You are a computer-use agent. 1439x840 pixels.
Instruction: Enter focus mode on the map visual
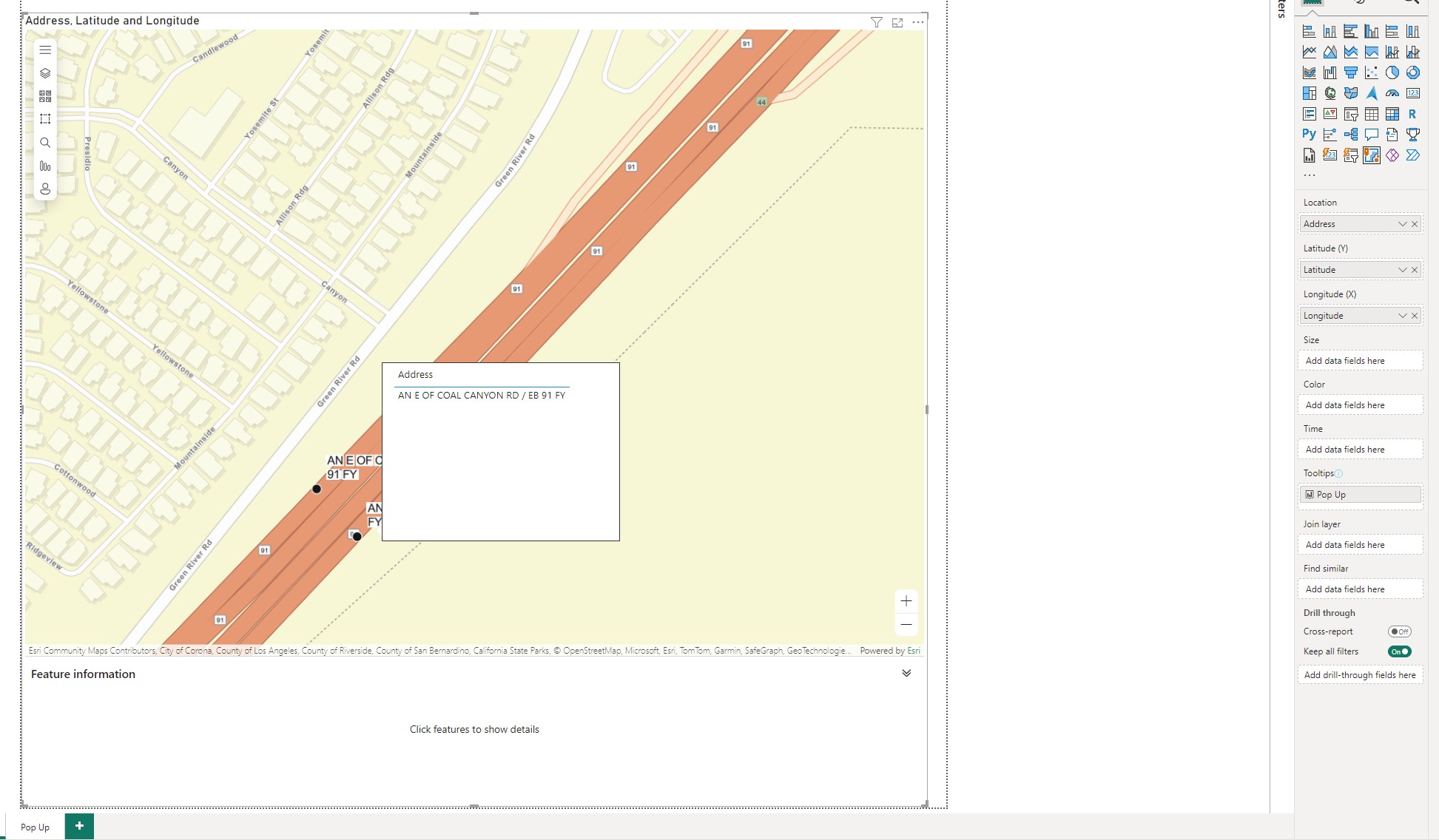pyautogui.click(x=897, y=22)
